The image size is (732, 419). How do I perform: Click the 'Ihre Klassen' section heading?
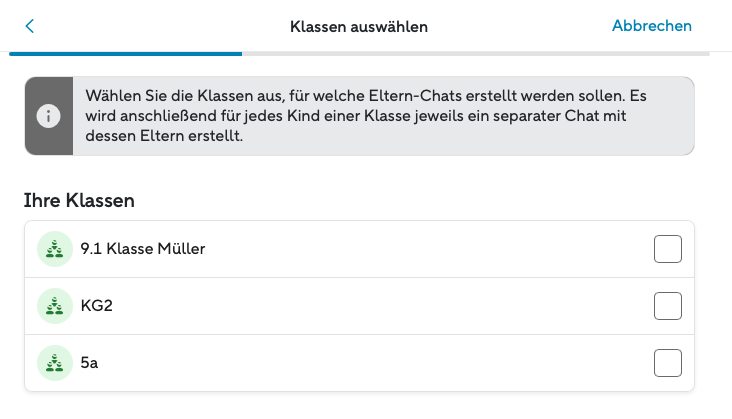79,200
